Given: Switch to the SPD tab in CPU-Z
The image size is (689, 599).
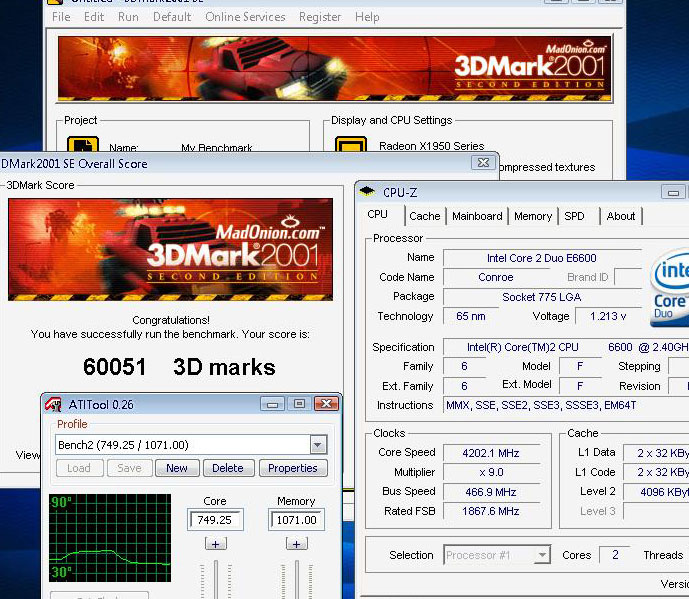Looking at the screenshot, I should click(574, 216).
